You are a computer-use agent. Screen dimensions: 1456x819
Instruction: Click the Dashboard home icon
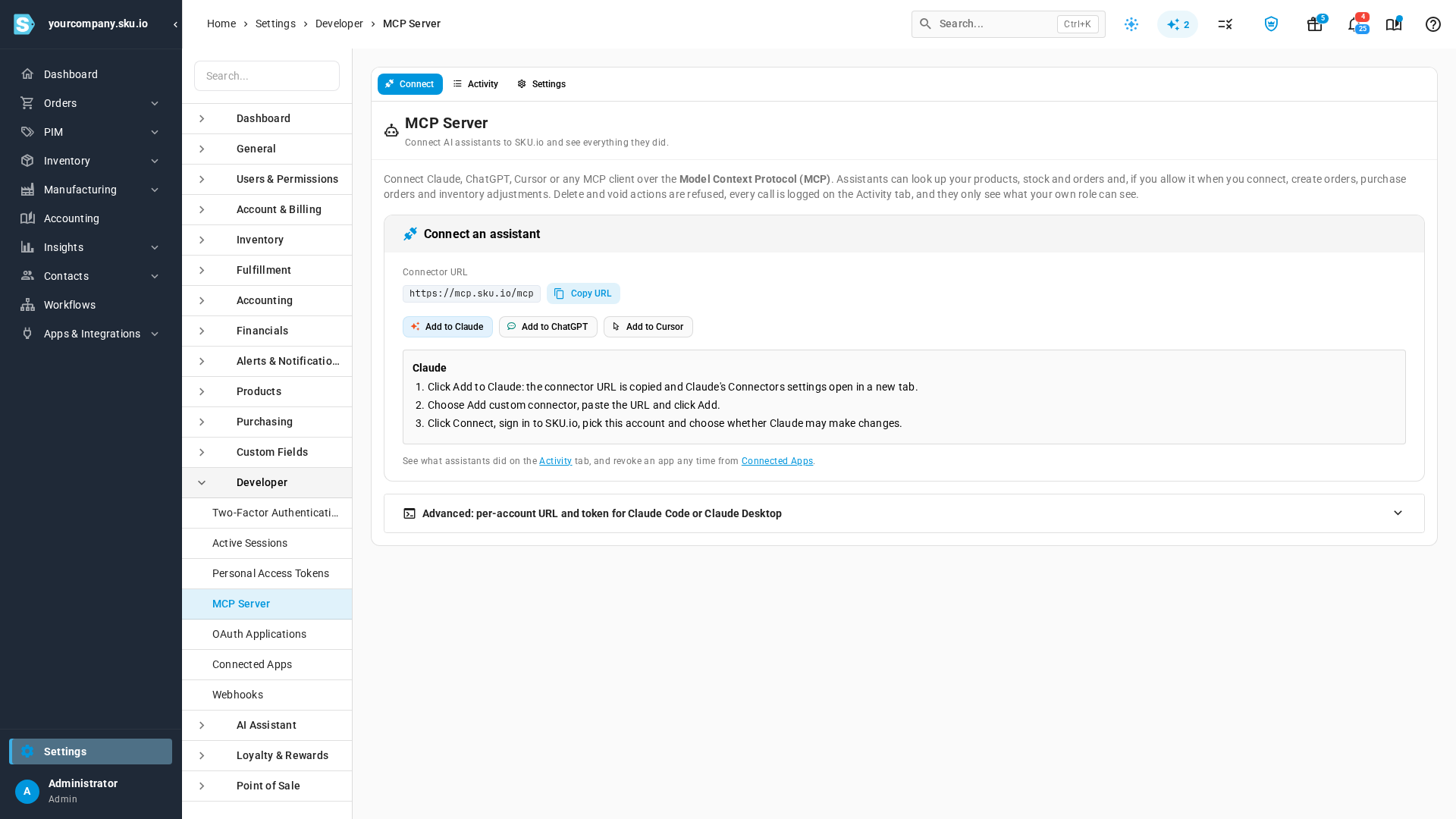point(27,74)
